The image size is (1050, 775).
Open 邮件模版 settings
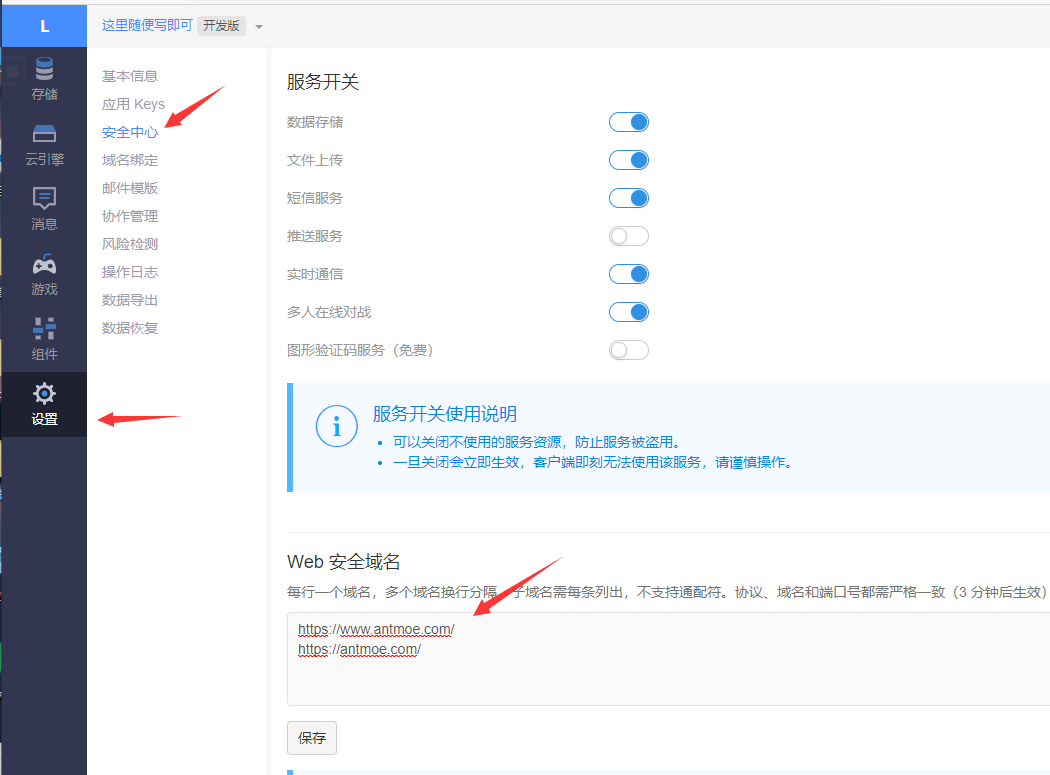[x=130, y=188]
